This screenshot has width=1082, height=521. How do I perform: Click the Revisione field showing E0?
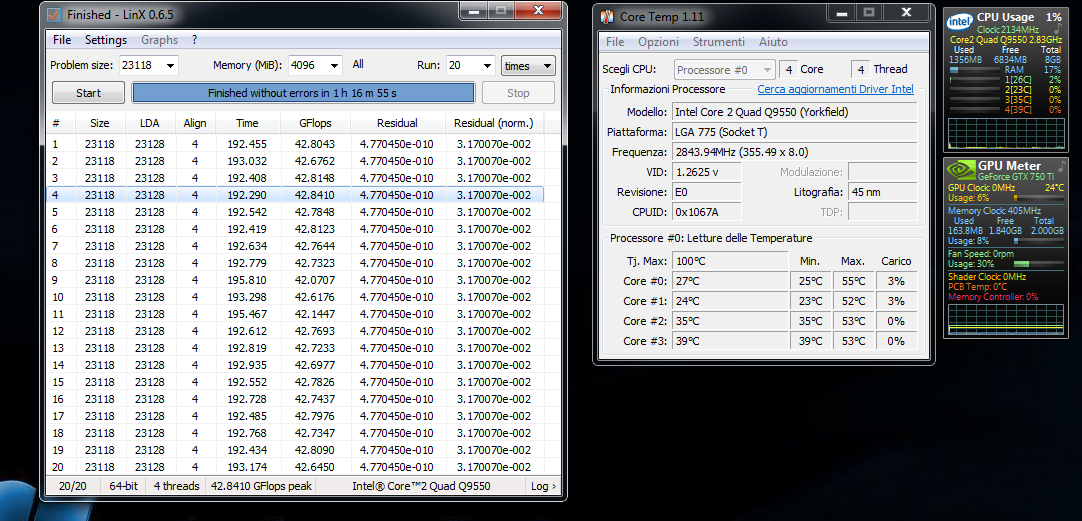[706, 192]
